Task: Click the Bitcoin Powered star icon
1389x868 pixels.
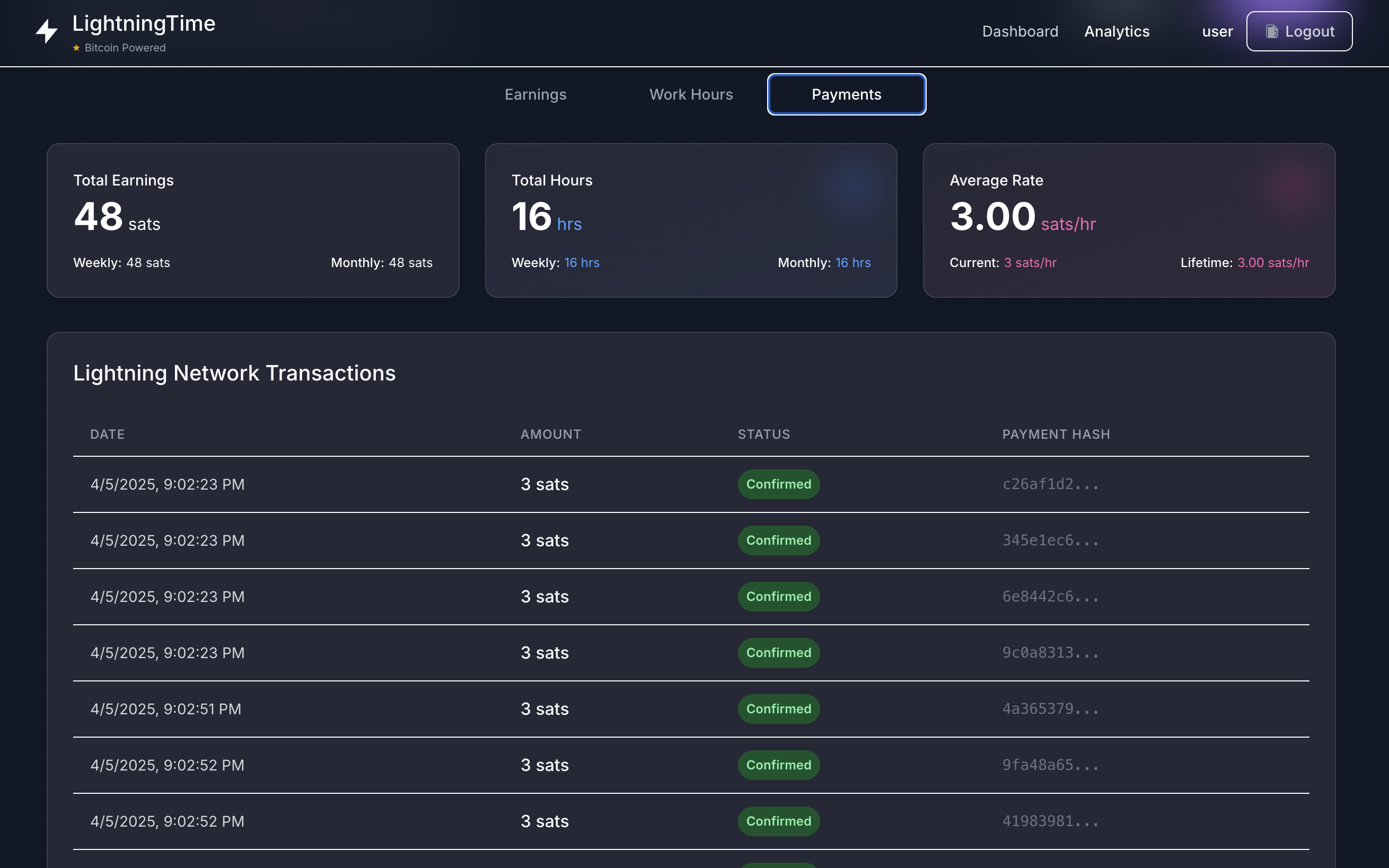Action: tap(76, 48)
